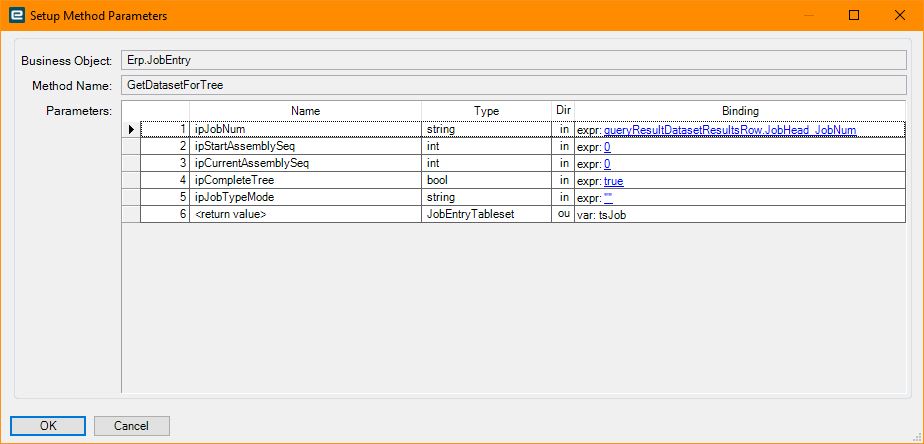Screen dimensions: 924x444
Task: Open the 'true' expression link for ipCompleteTree
Action: coord(613,181)
